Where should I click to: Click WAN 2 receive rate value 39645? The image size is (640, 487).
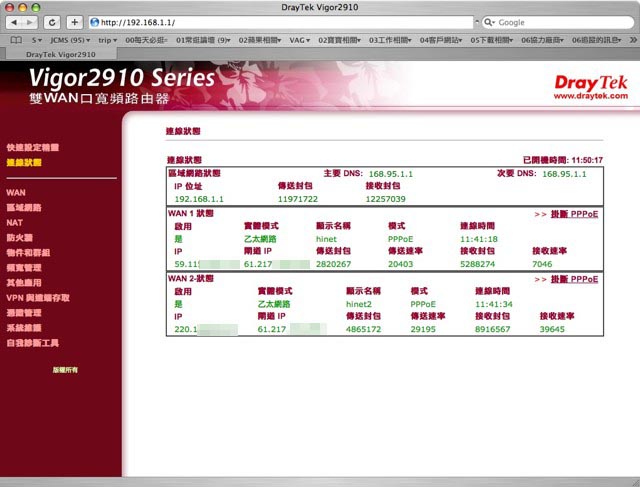552,329
